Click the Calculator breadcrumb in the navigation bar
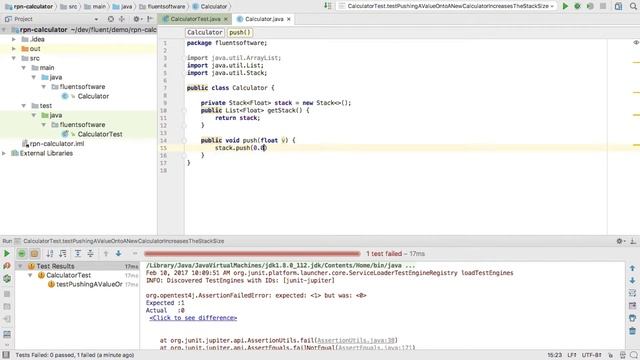Viewport: 640px width, 360px height. (209, 6)
